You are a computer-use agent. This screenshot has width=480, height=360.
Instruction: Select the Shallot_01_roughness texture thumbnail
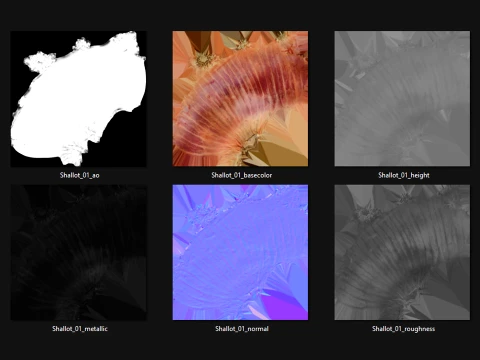coord(402,253)
